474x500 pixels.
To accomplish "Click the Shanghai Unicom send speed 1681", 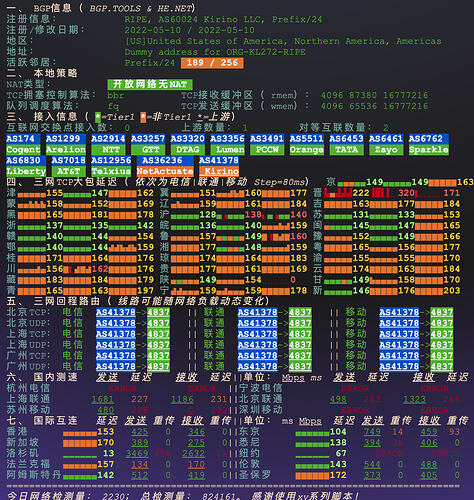I will [x=103, y=399].
